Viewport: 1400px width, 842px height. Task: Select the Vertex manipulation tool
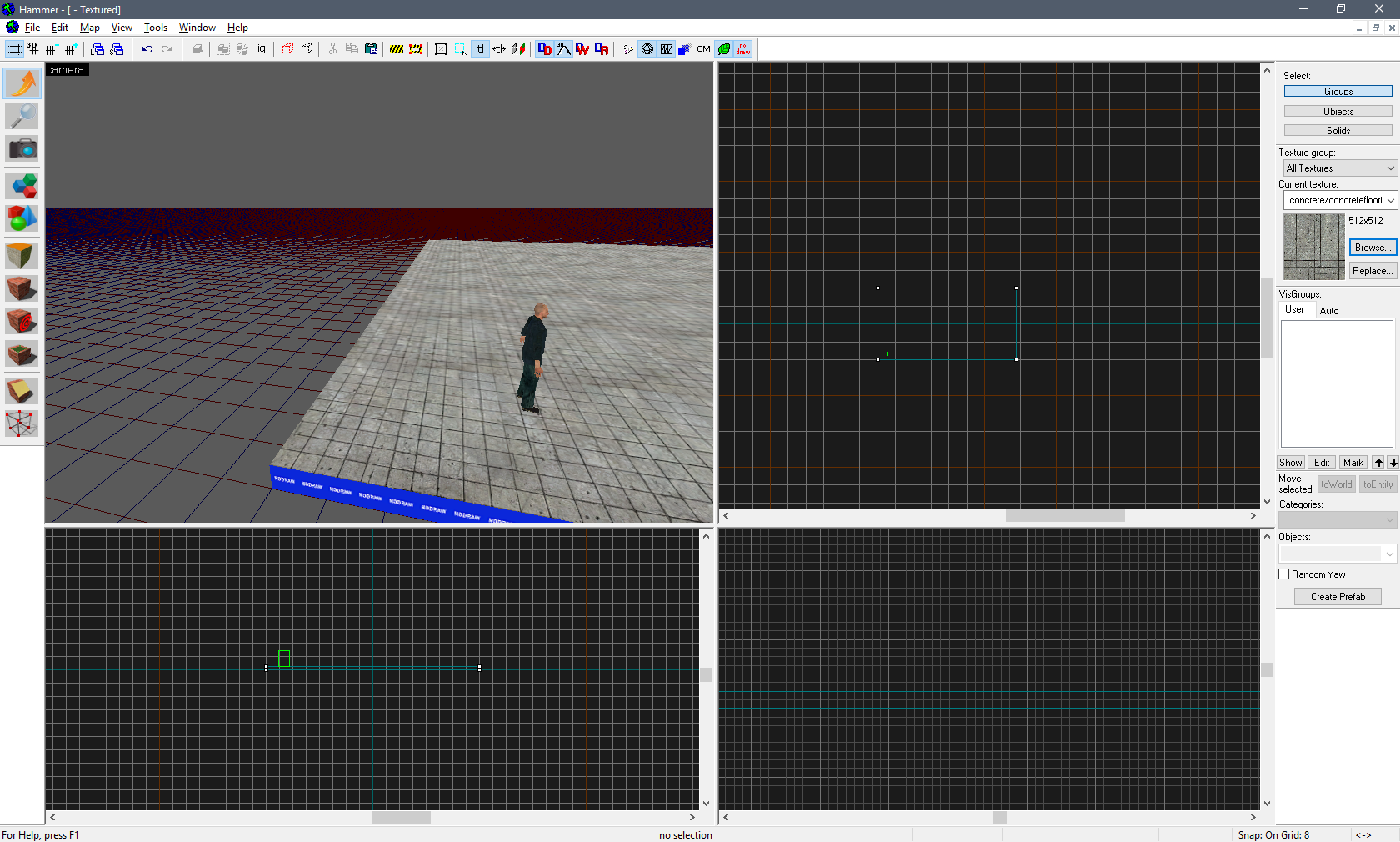tap(22, 424)
